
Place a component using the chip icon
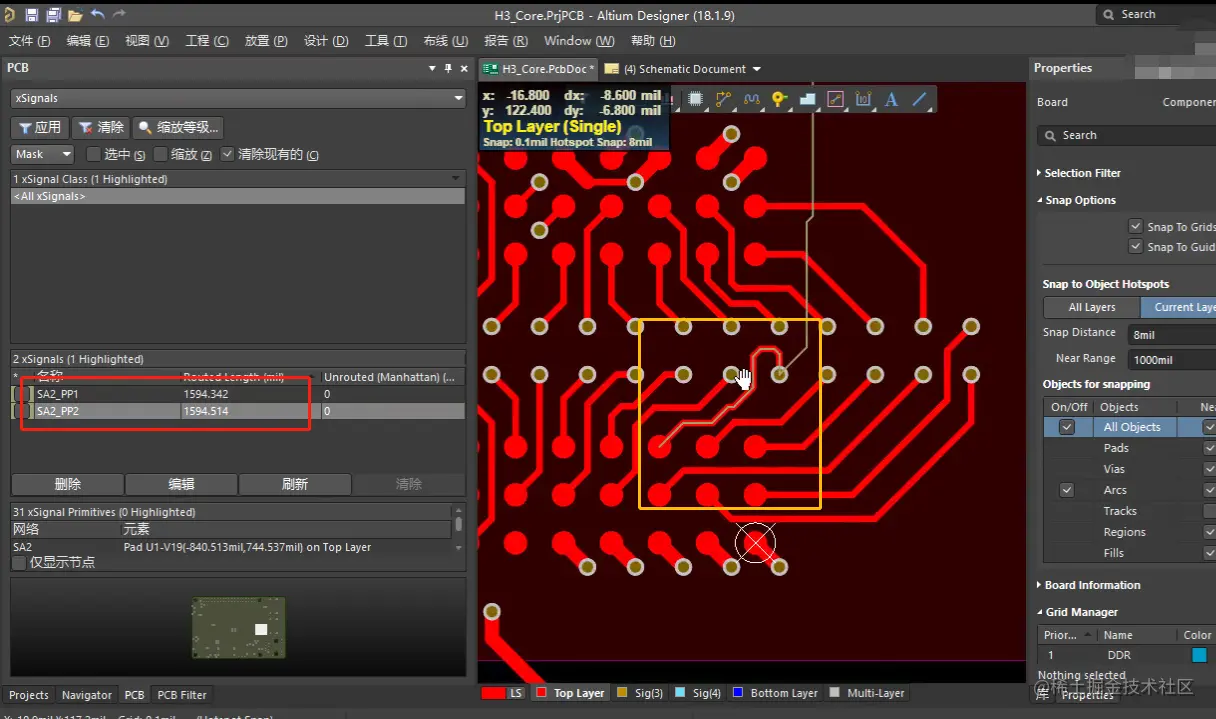(696, 99)
